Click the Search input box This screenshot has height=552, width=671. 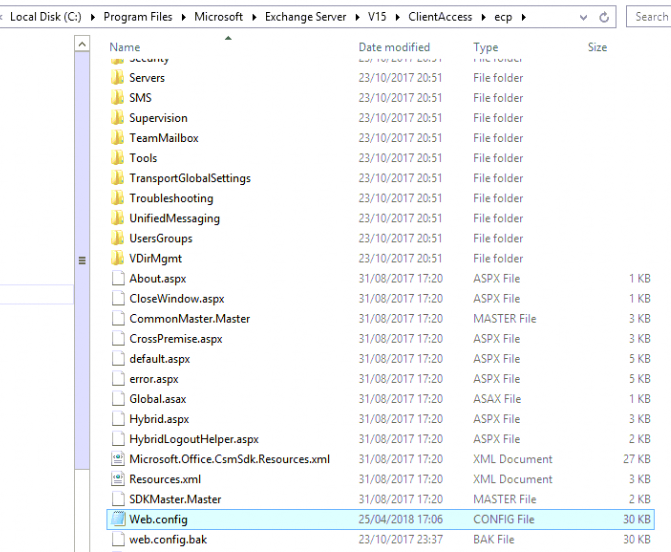(650, 17)
